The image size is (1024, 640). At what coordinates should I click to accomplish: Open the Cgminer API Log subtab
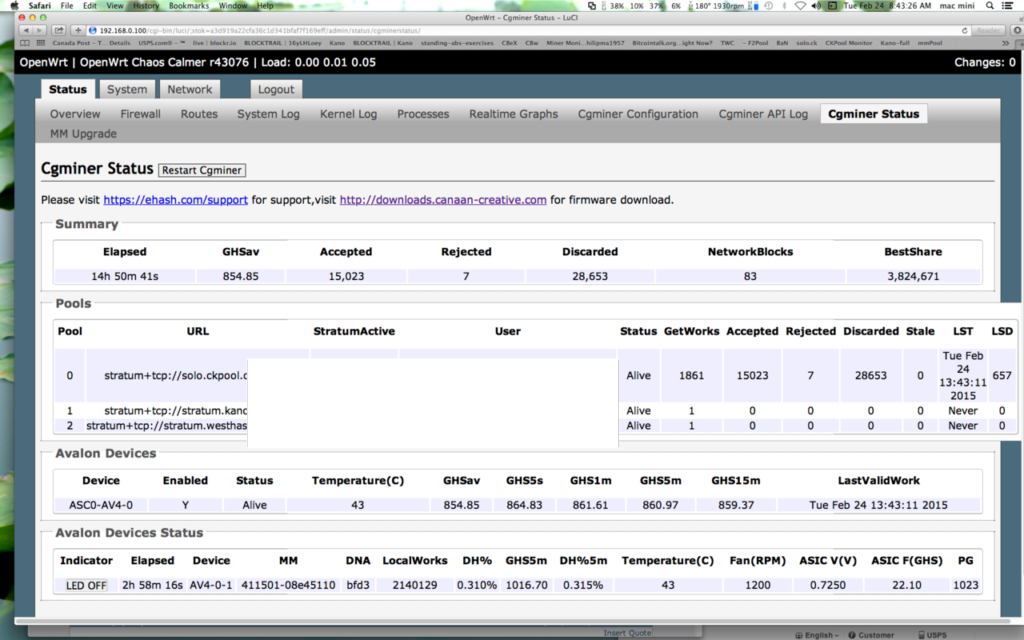coord(763,114)
